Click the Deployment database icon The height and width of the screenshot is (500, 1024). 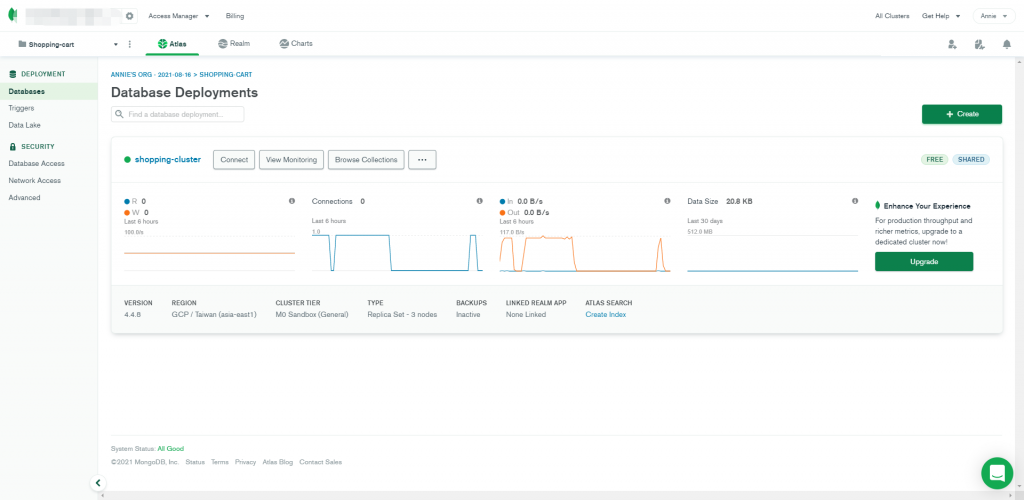12,74
